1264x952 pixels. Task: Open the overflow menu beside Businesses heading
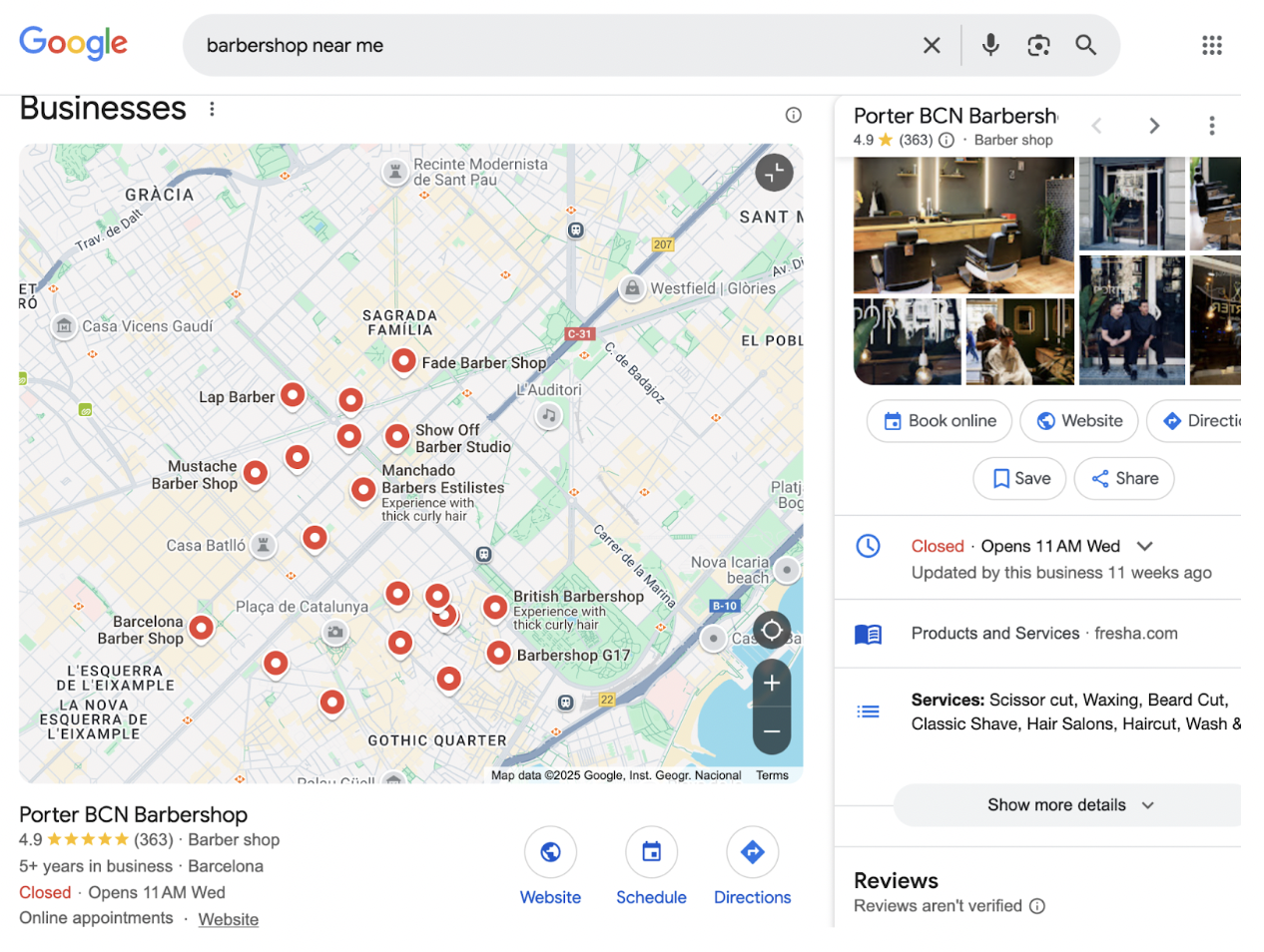tap(212, 109)
